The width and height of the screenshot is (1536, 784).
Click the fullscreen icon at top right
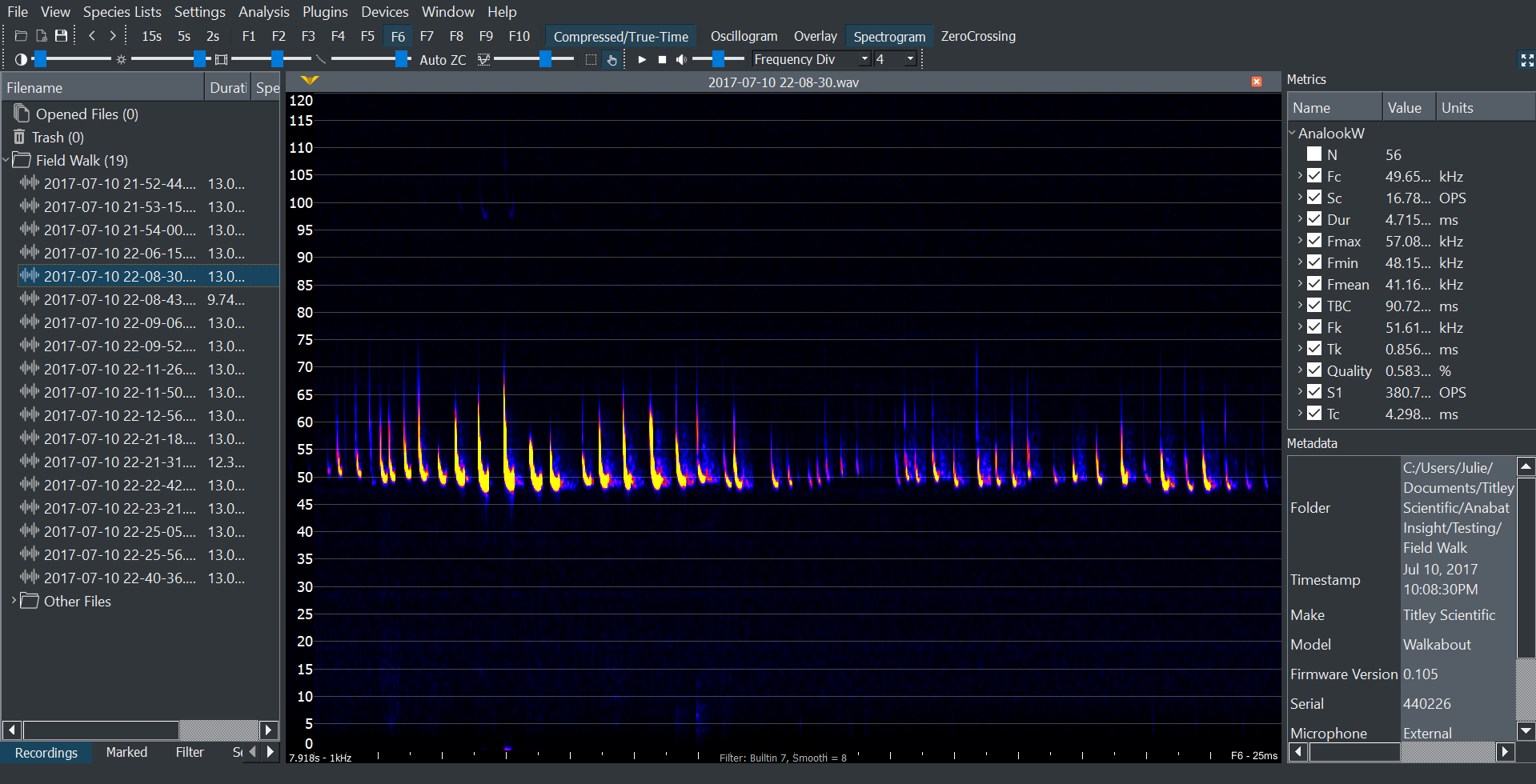pos(1526,60)
